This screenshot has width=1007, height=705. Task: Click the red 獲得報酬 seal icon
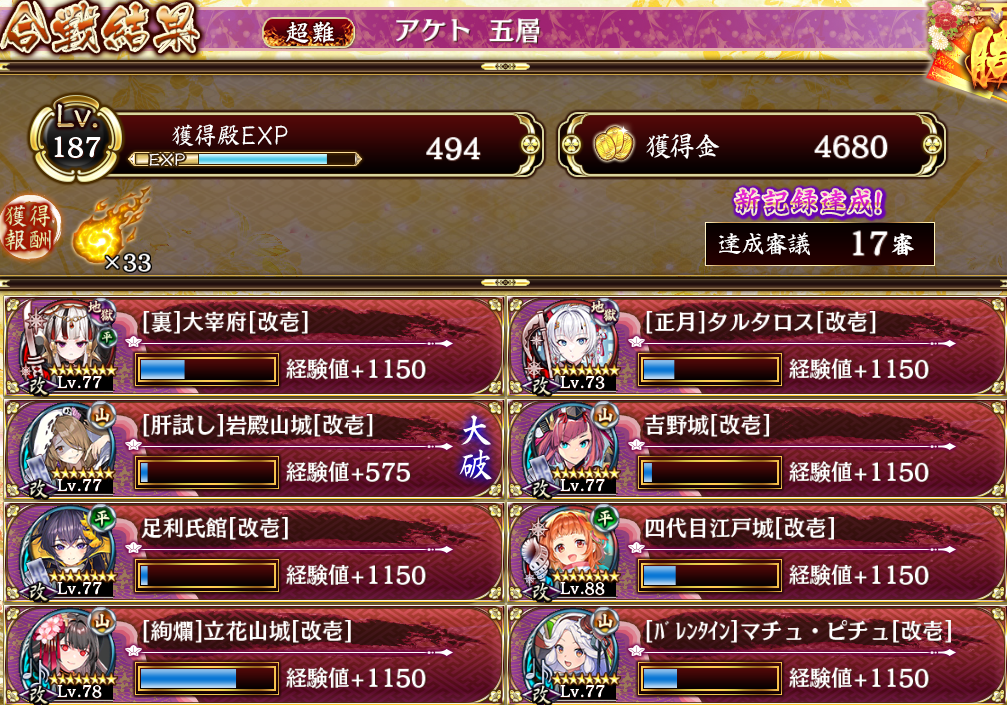(x=30, y=227)
